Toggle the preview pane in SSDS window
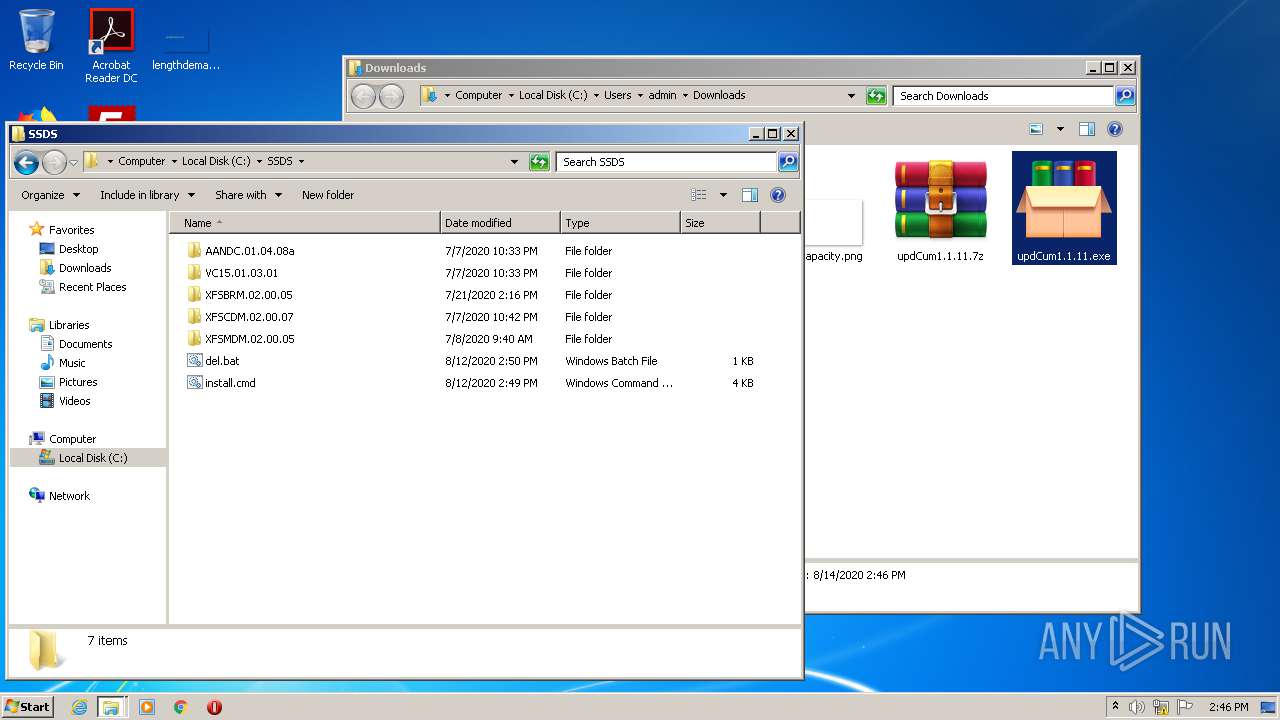Screen dimensions: 1280x720 coord(750,195)
